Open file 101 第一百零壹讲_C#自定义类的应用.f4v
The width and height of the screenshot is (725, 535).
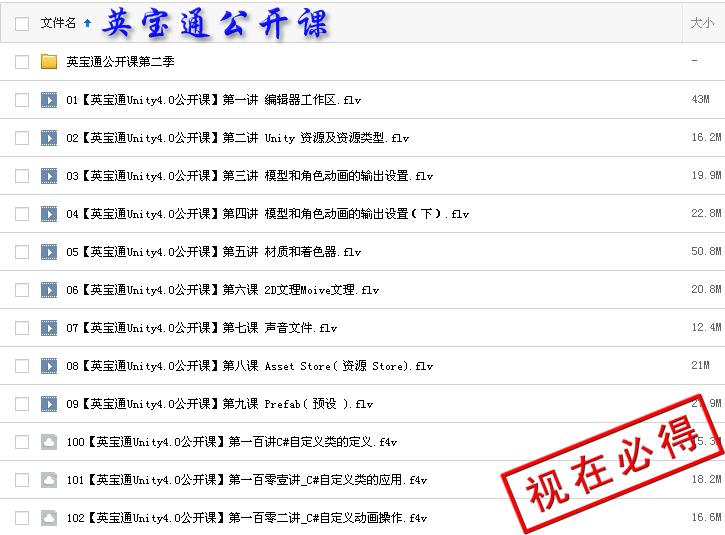pos(246,480)
